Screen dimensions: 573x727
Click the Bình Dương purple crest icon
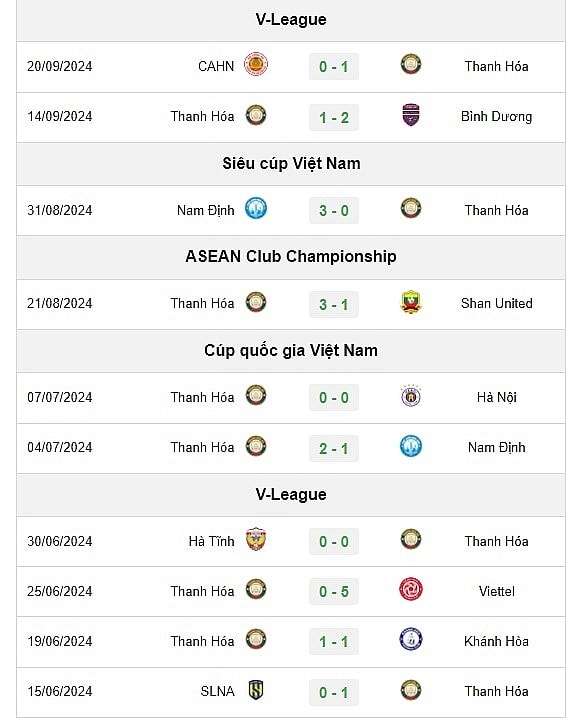(411, 115)
